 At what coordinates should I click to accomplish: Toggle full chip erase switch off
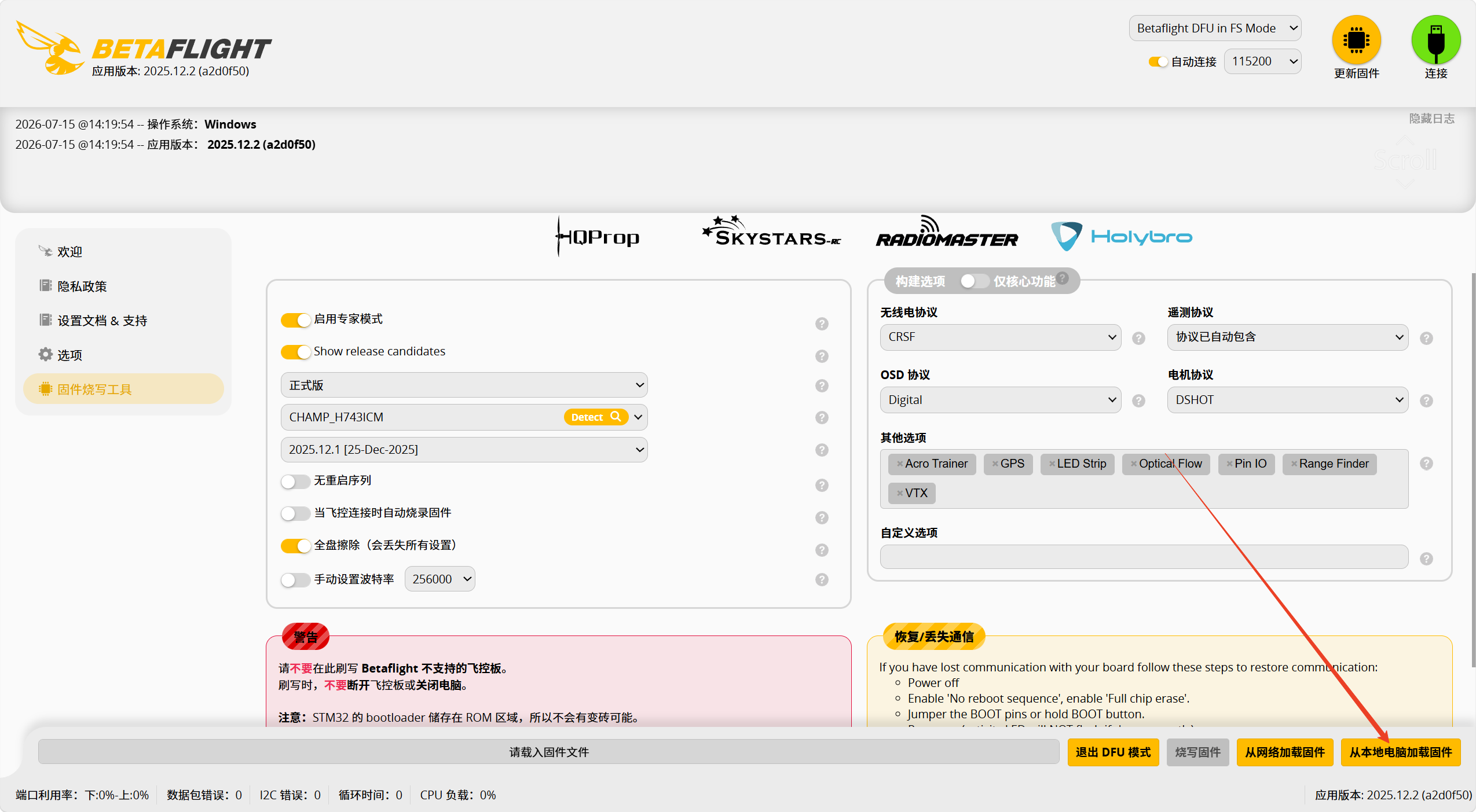click(x=295, y=546)
